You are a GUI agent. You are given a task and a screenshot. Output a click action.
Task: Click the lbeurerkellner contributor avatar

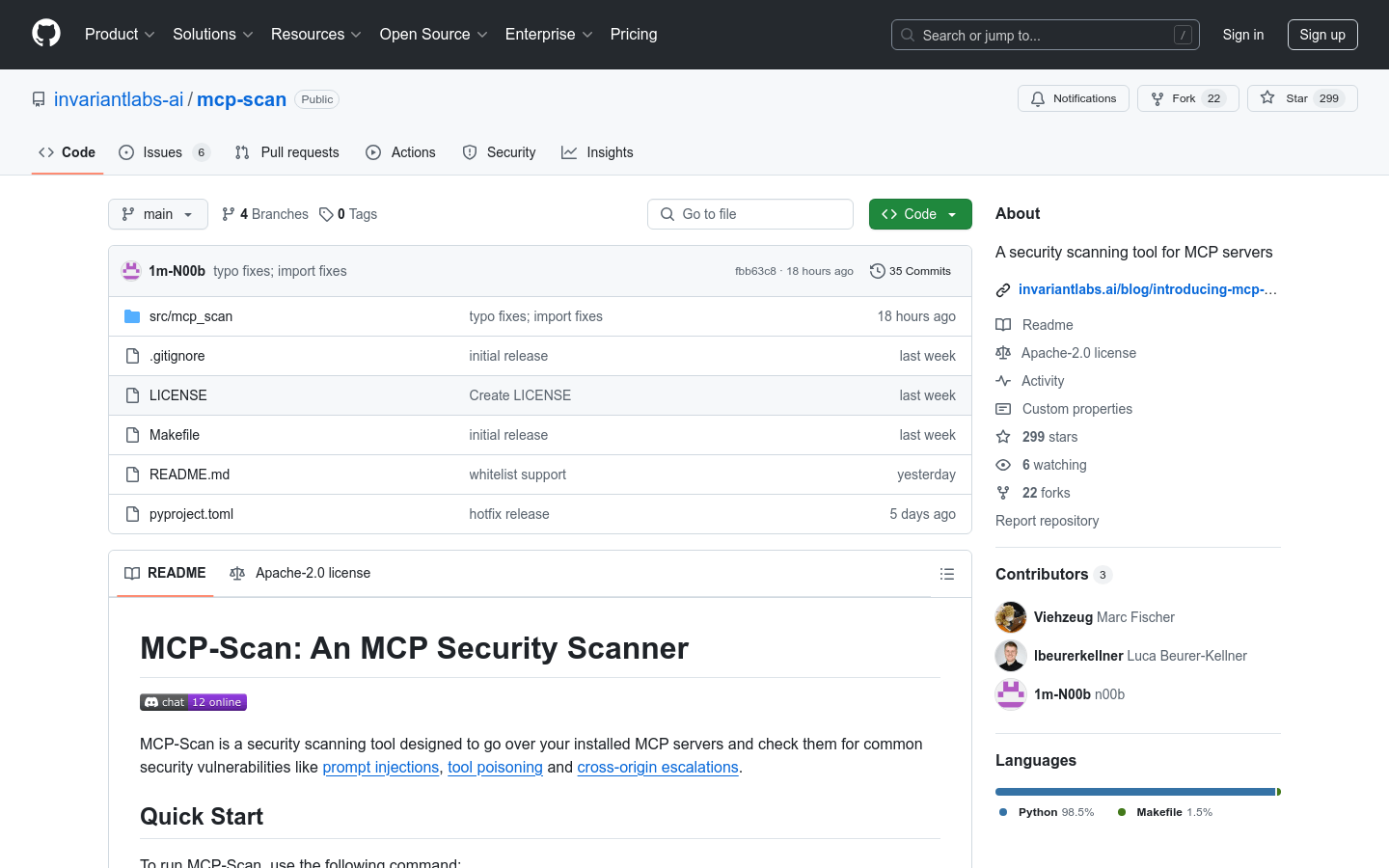(1011, 656)
